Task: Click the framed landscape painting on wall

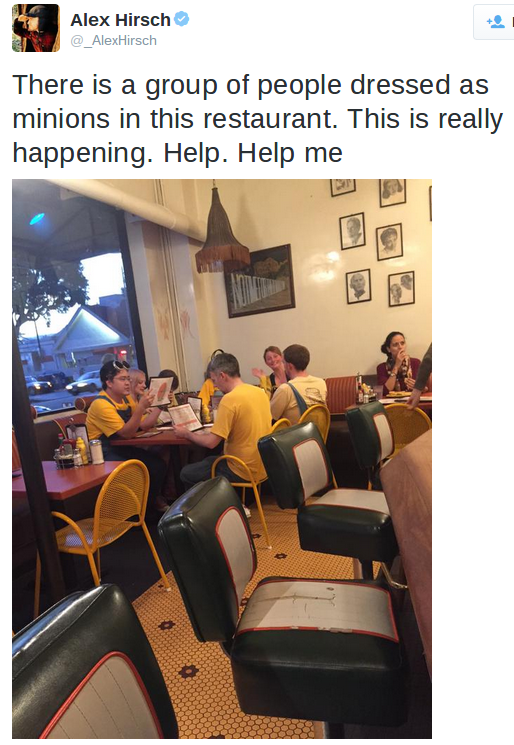Action: click(260, 280)
